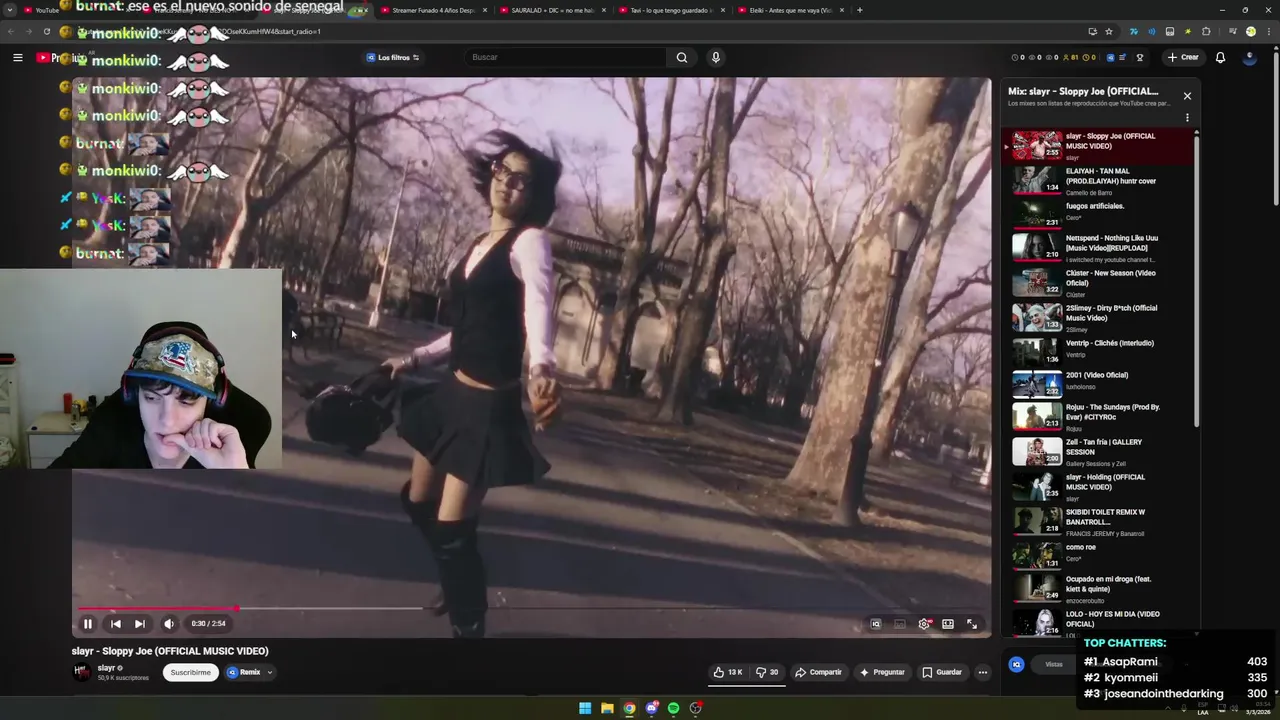Image resolution: width=1280 pixels, height=720 pixels.
Task: Click the Crear button
Action: click(1182, 57)
